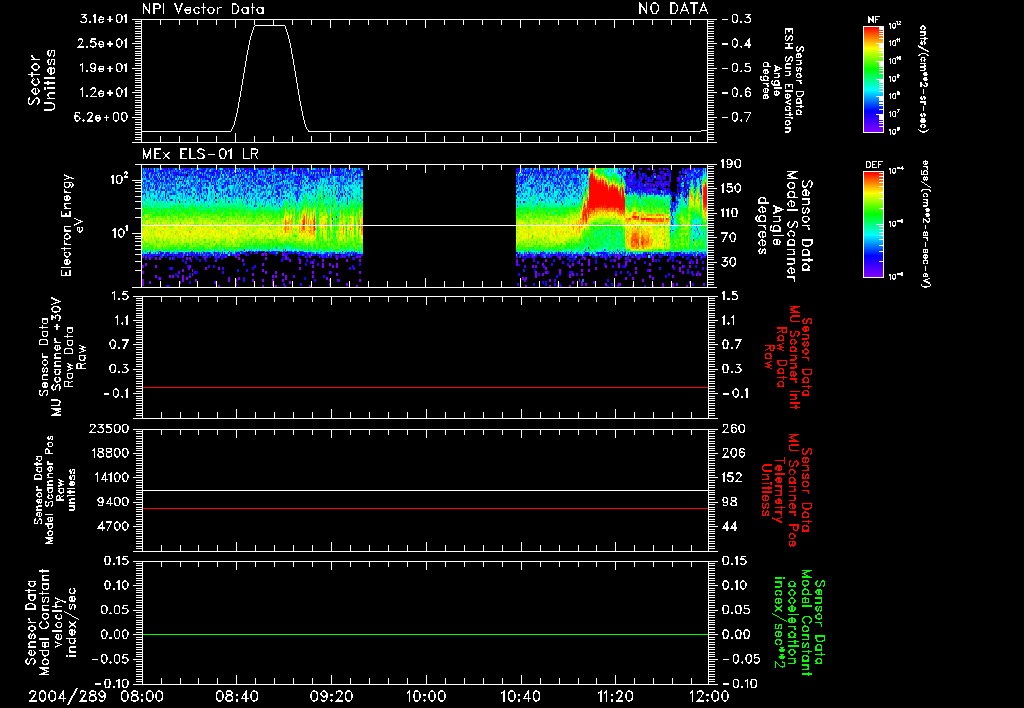This screenshot has height=708, width=1024.
Task: Click the '08:40' time axis label
Action: 236,696
